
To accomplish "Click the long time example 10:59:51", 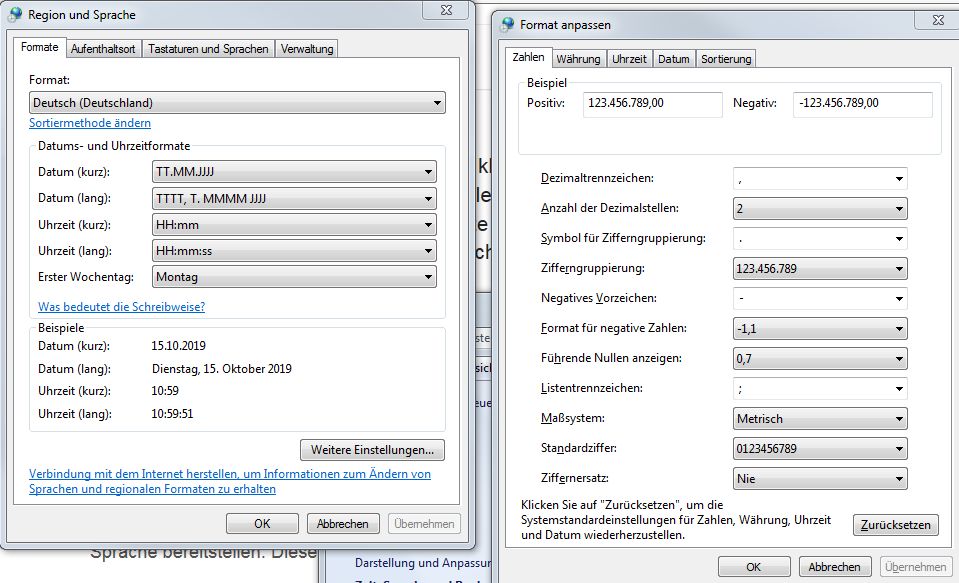I will pyautogui.click(x=172, y=414).
